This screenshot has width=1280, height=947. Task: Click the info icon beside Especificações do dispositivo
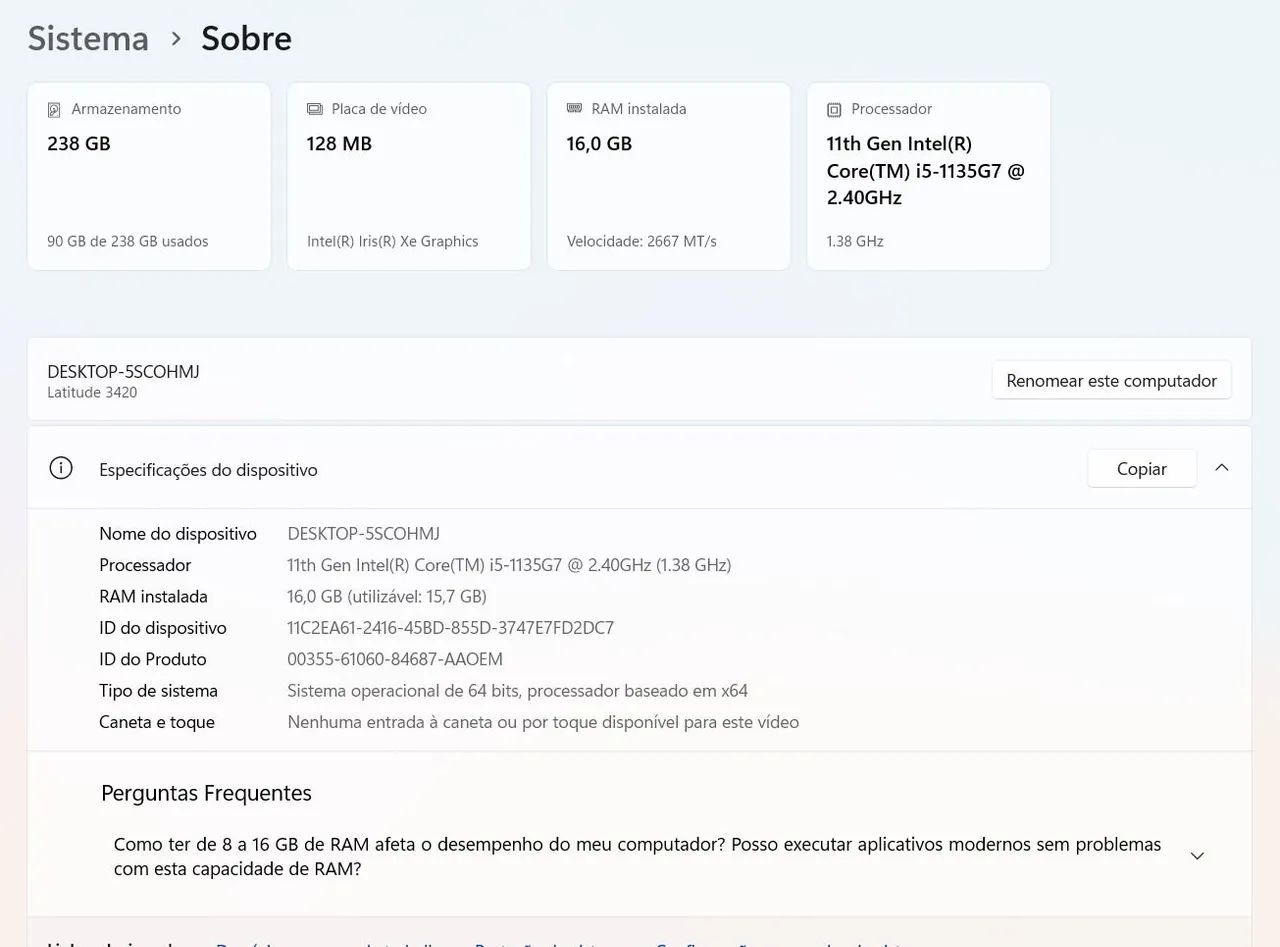[x=61, y=468]
